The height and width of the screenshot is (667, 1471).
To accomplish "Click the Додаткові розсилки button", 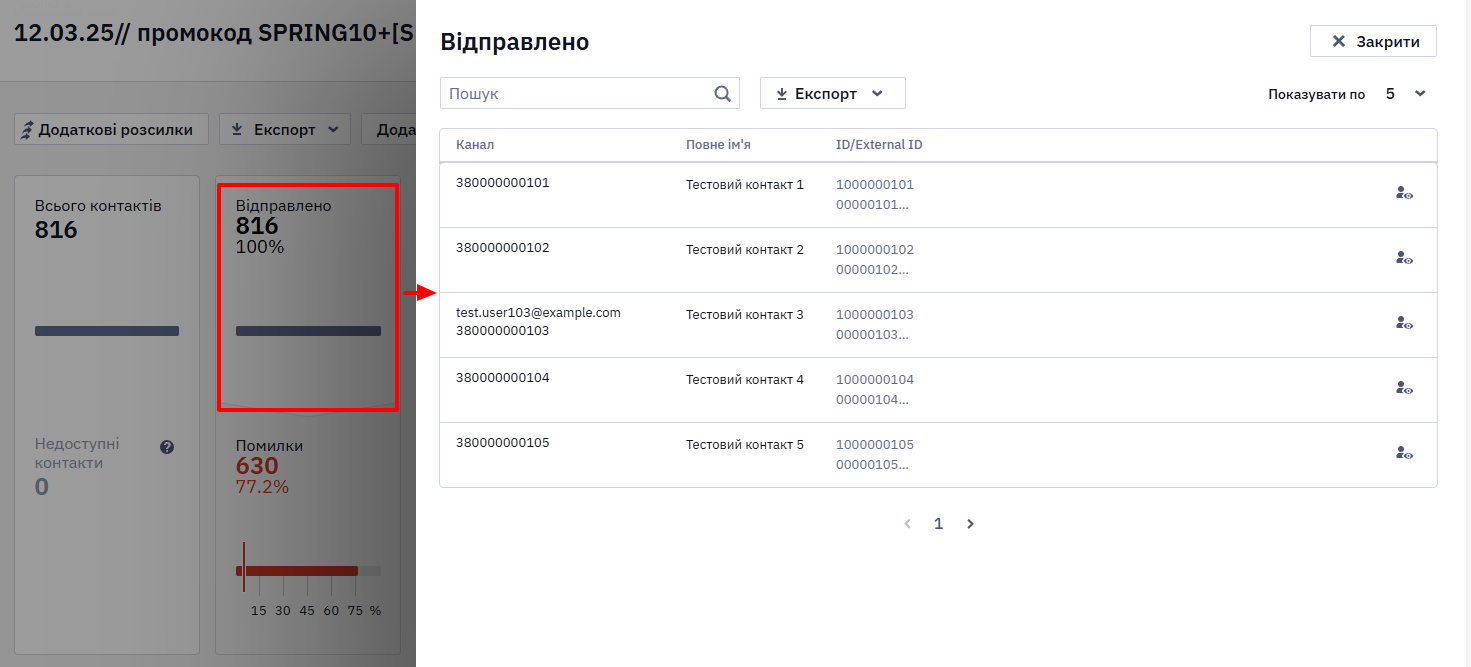I will [x=111, y=129].
